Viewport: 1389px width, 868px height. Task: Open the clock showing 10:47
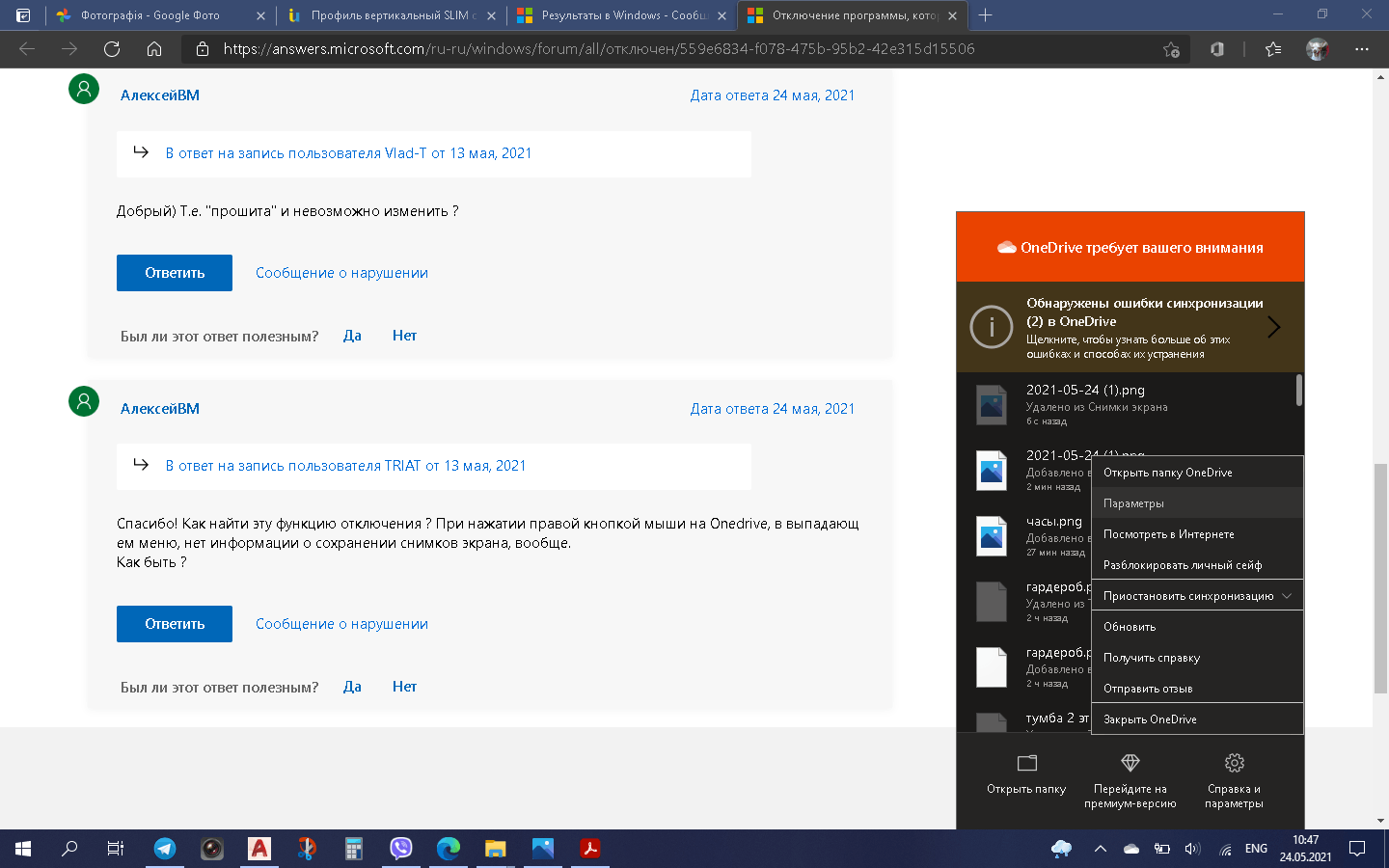(1306, 849)
